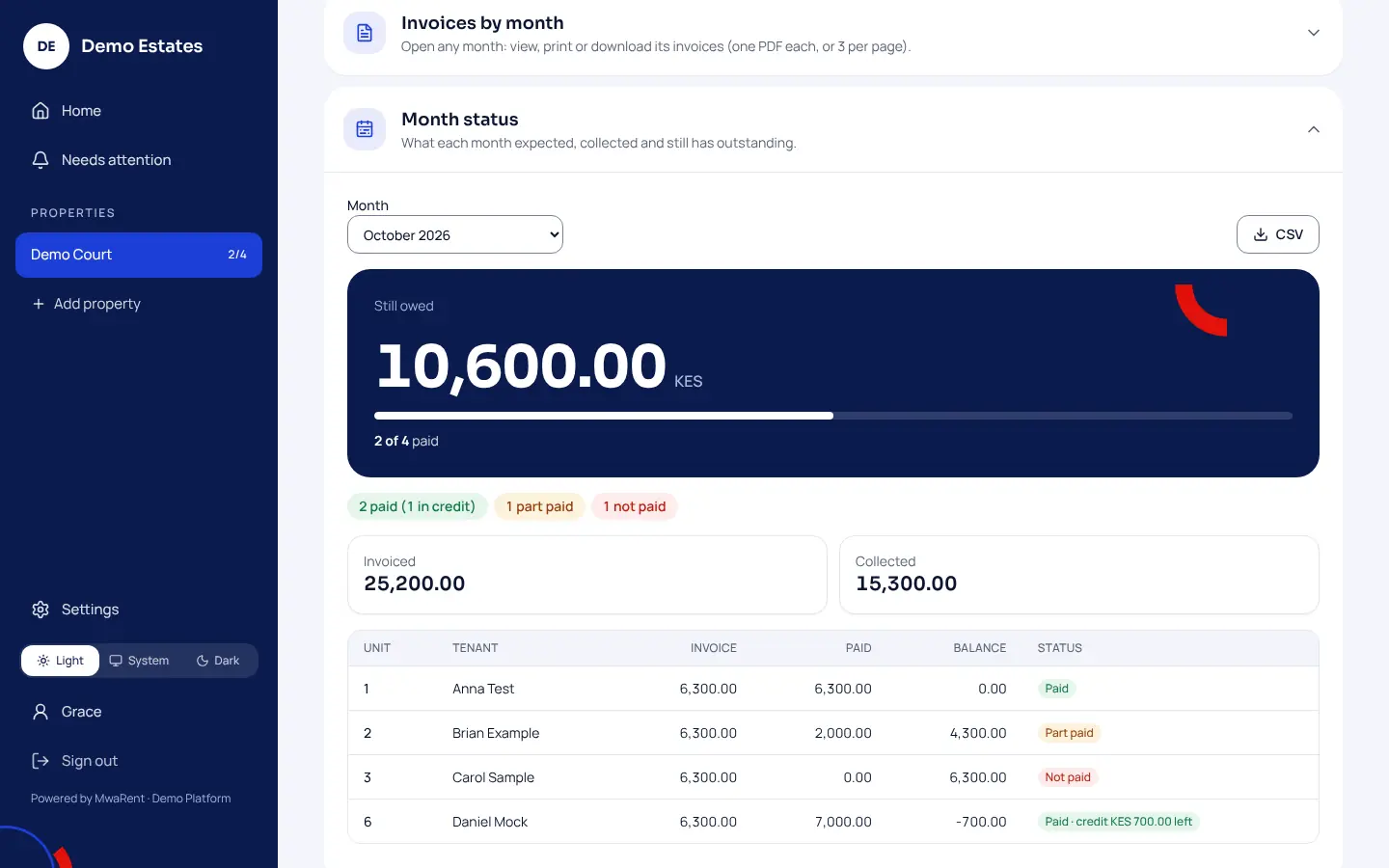Click the BALANCE column header
1389x868 pixels.
click(980, 648)
